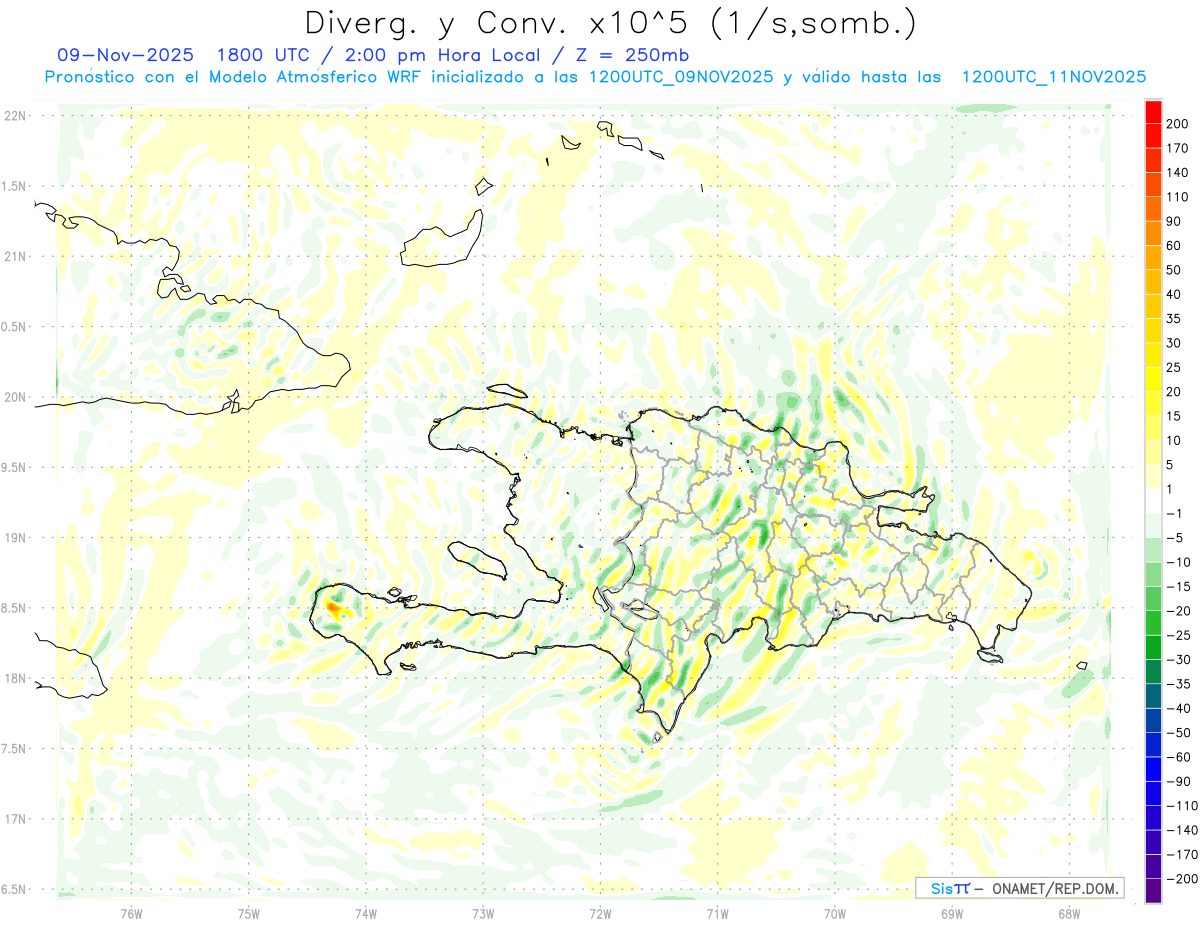Click the color swatch between 170 and 200
Screen dimensions: 1200x927
click(1153, 136)
